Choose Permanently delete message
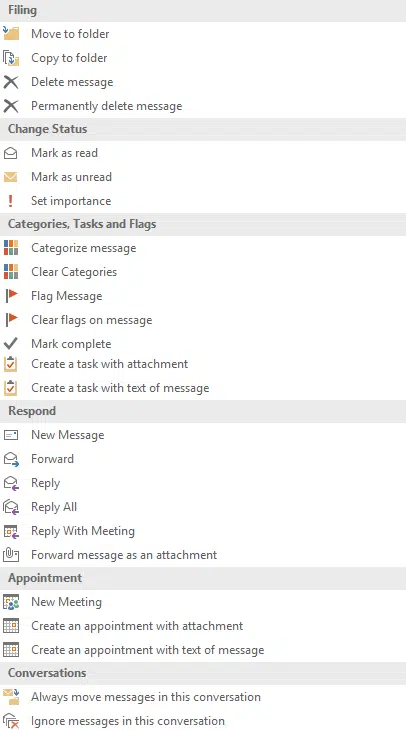Image resolution: width=406 pixels, height=731 pixels. point(106,106)
